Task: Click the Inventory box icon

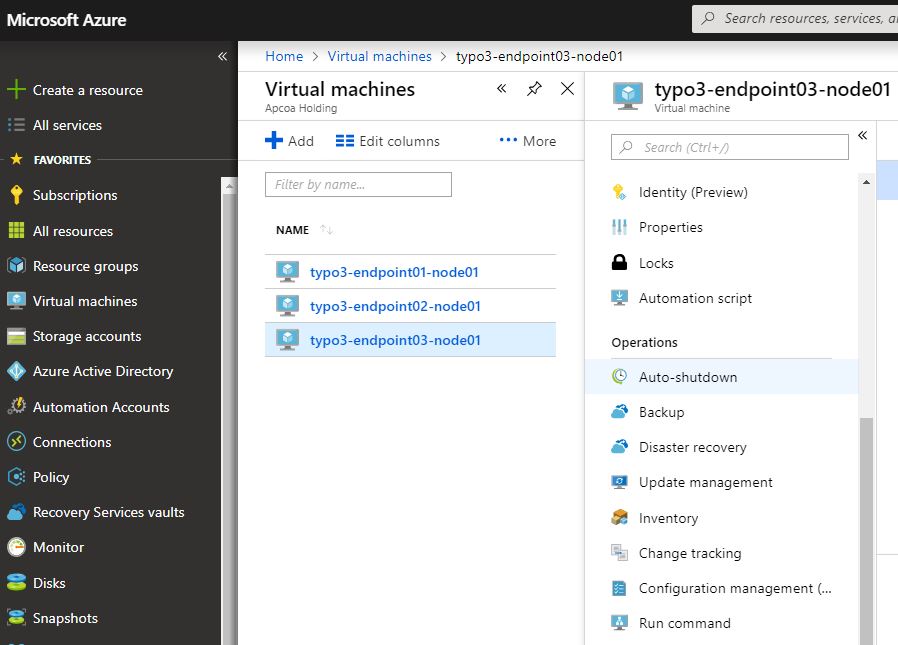Action: coord(619,517)
